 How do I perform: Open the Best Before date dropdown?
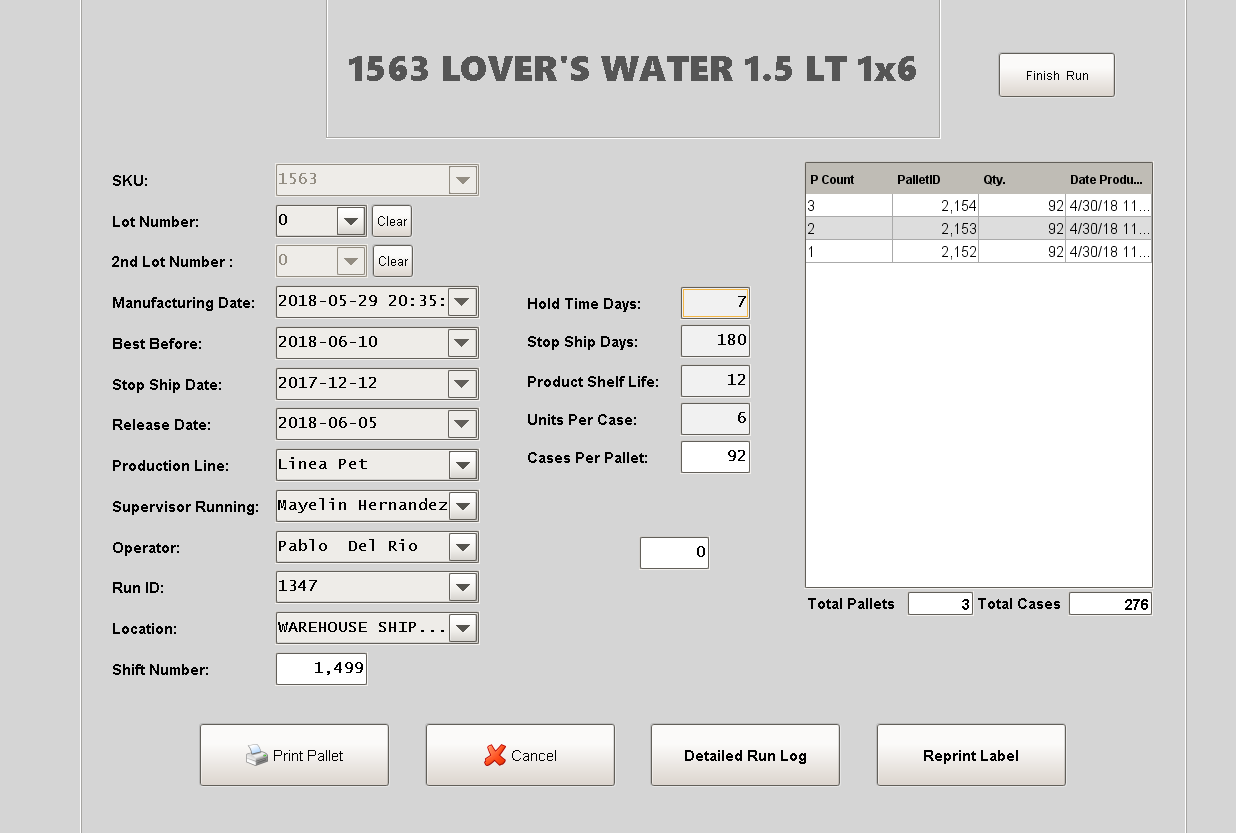click(x=462, y=343)
